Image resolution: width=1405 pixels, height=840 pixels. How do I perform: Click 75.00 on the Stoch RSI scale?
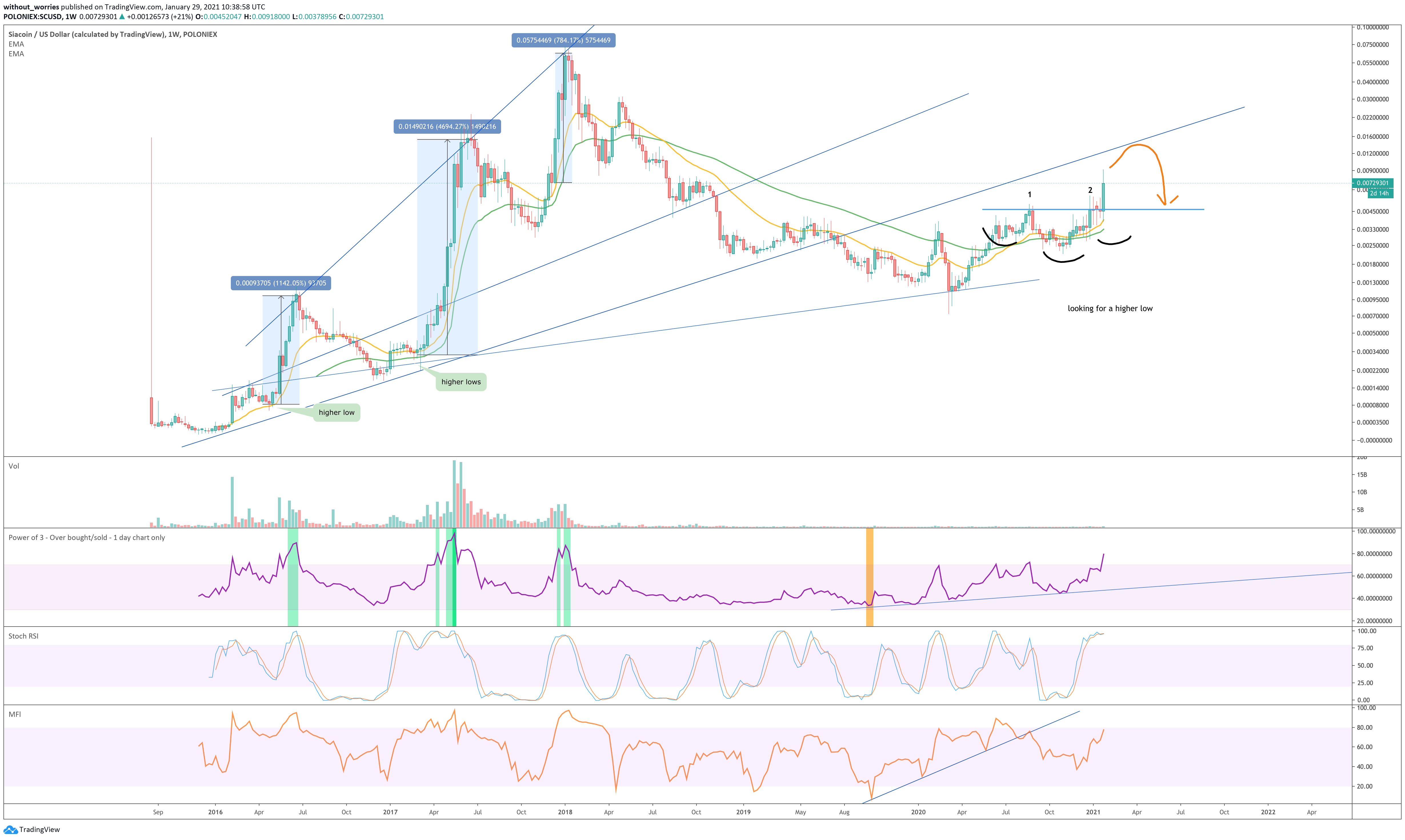pyautogui.click(x=1364, y=648)
